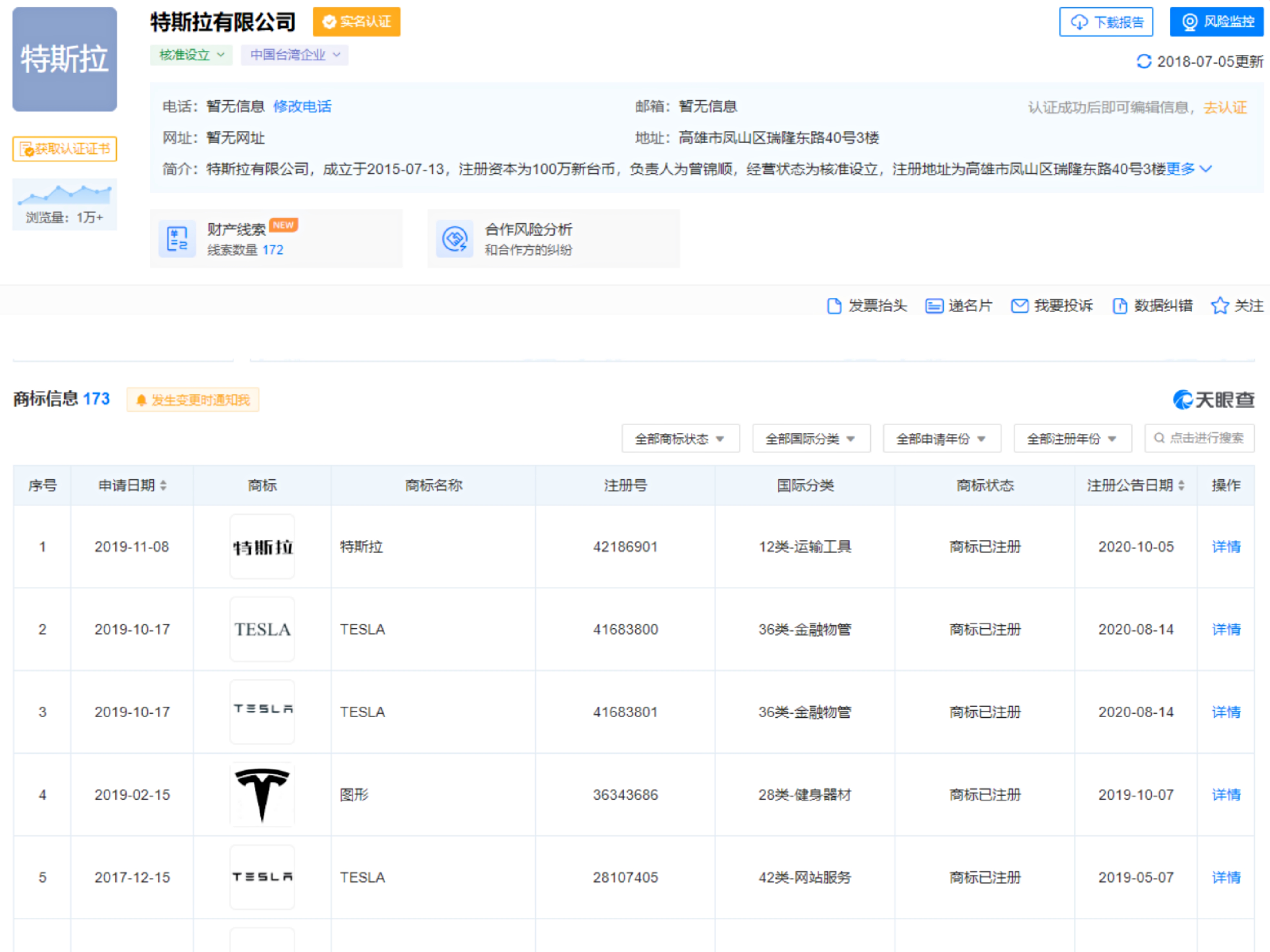Click the 递名片 business card icon

(x=934, y=306)
